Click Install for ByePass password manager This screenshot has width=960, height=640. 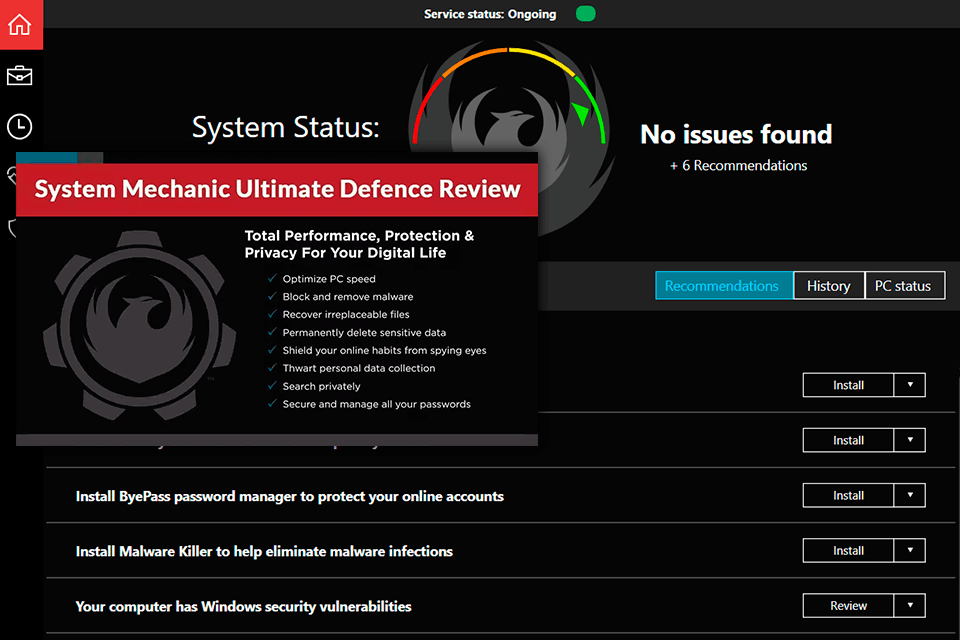coord(848,495)
